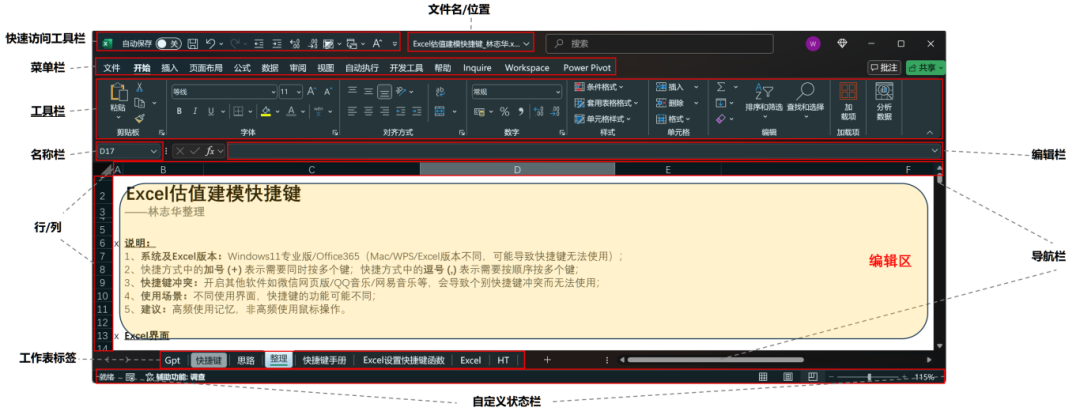Collapse the ribbon with the chevron arrow

click(929, 132)
